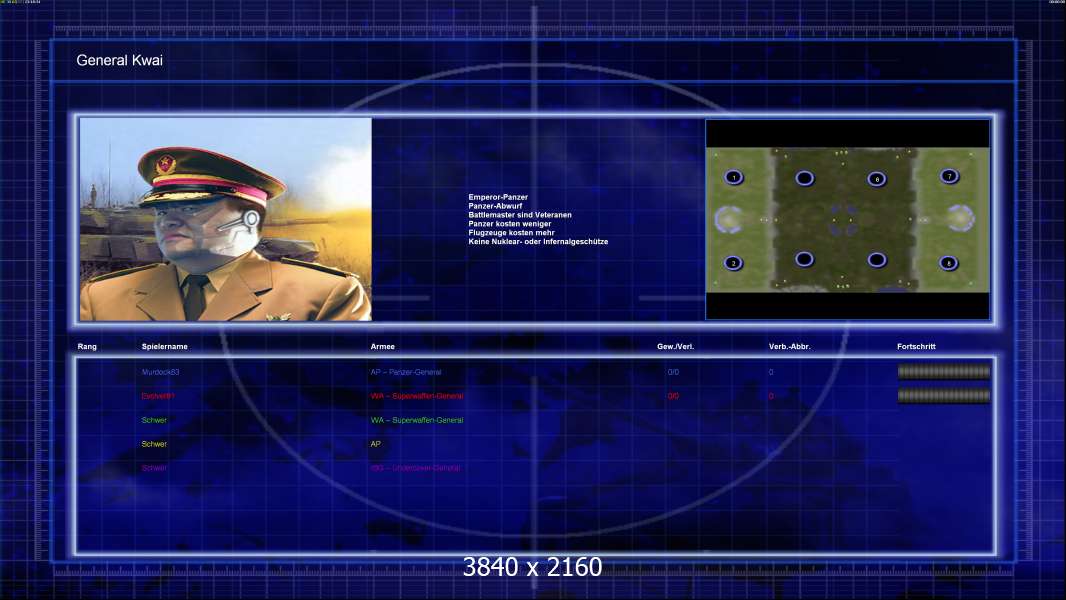Image resolution: width=1066 pixels, height=600 pixels.
Task: Click Battlemaster sind Veteranen text
Action: click(x=520, y=215)
